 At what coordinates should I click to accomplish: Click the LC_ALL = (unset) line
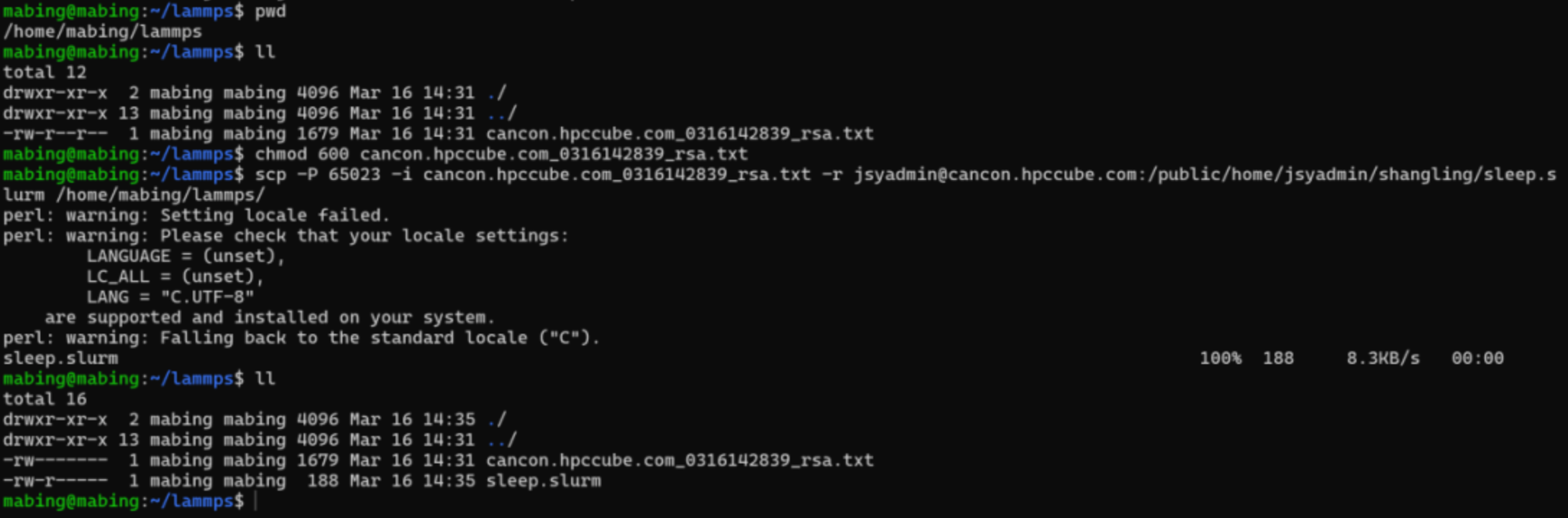(x=175, y=277)
